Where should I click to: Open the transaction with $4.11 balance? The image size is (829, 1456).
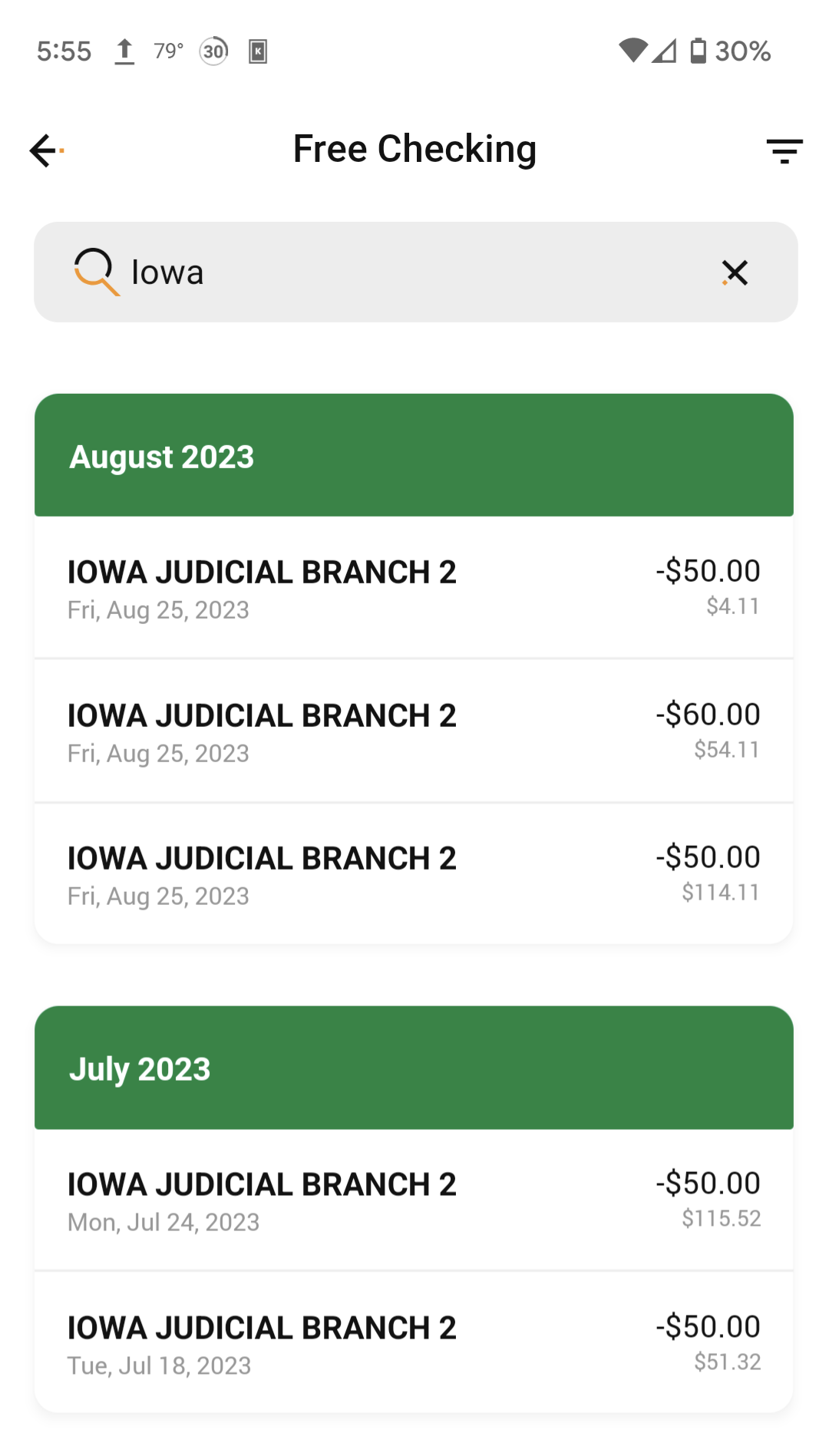[x=414, y=588]
